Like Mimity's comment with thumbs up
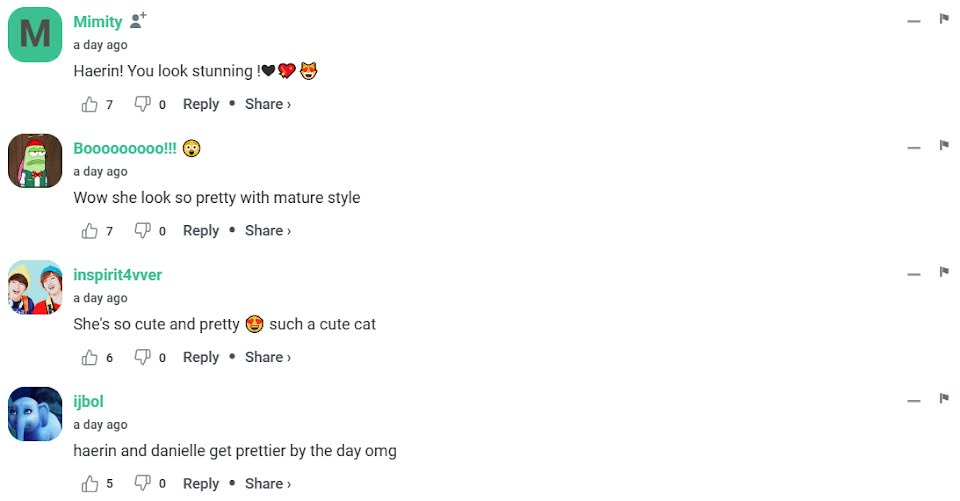 90,104
